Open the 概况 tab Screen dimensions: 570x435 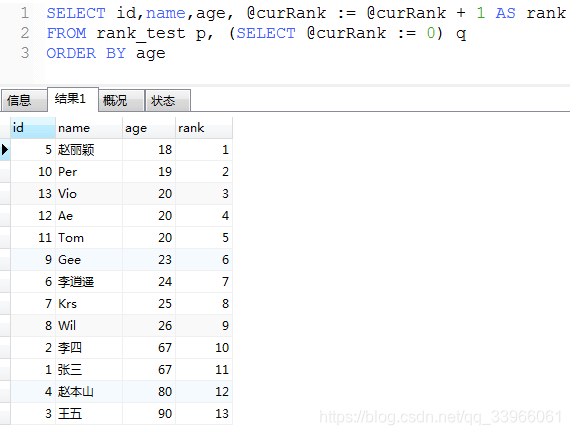tap(122, 100)
